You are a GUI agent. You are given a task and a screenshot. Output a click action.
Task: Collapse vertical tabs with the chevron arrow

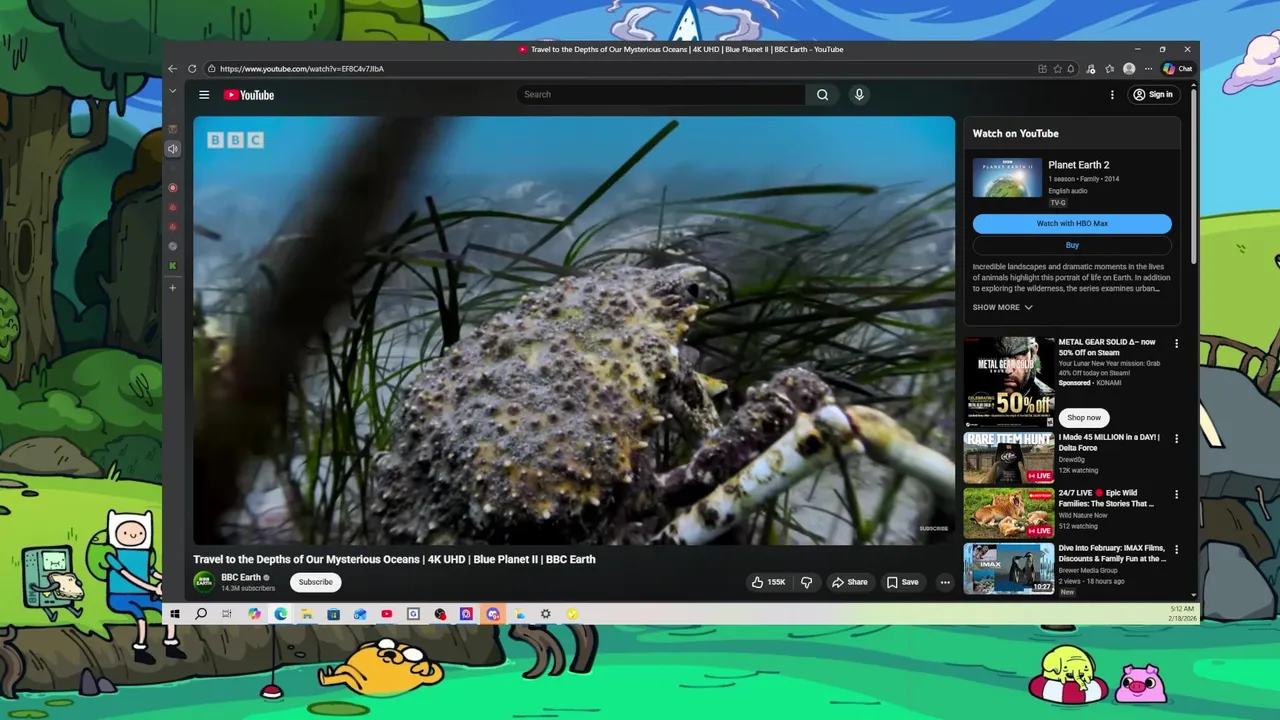[172, 91]
